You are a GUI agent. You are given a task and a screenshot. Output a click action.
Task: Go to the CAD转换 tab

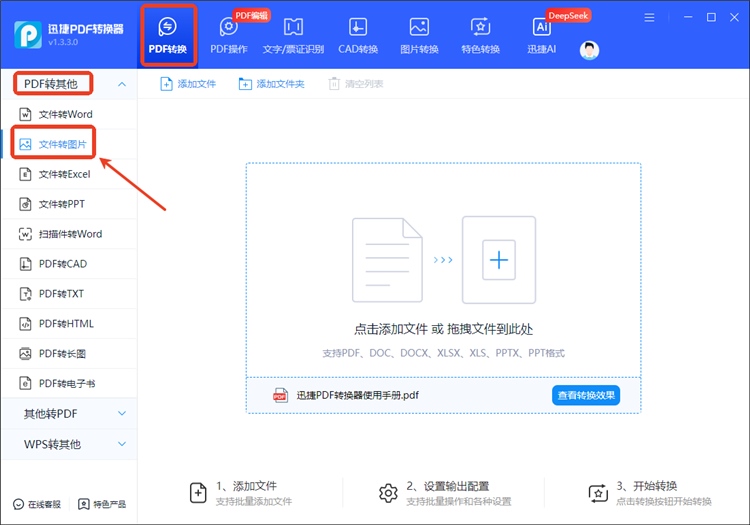(x=358, y=35)
